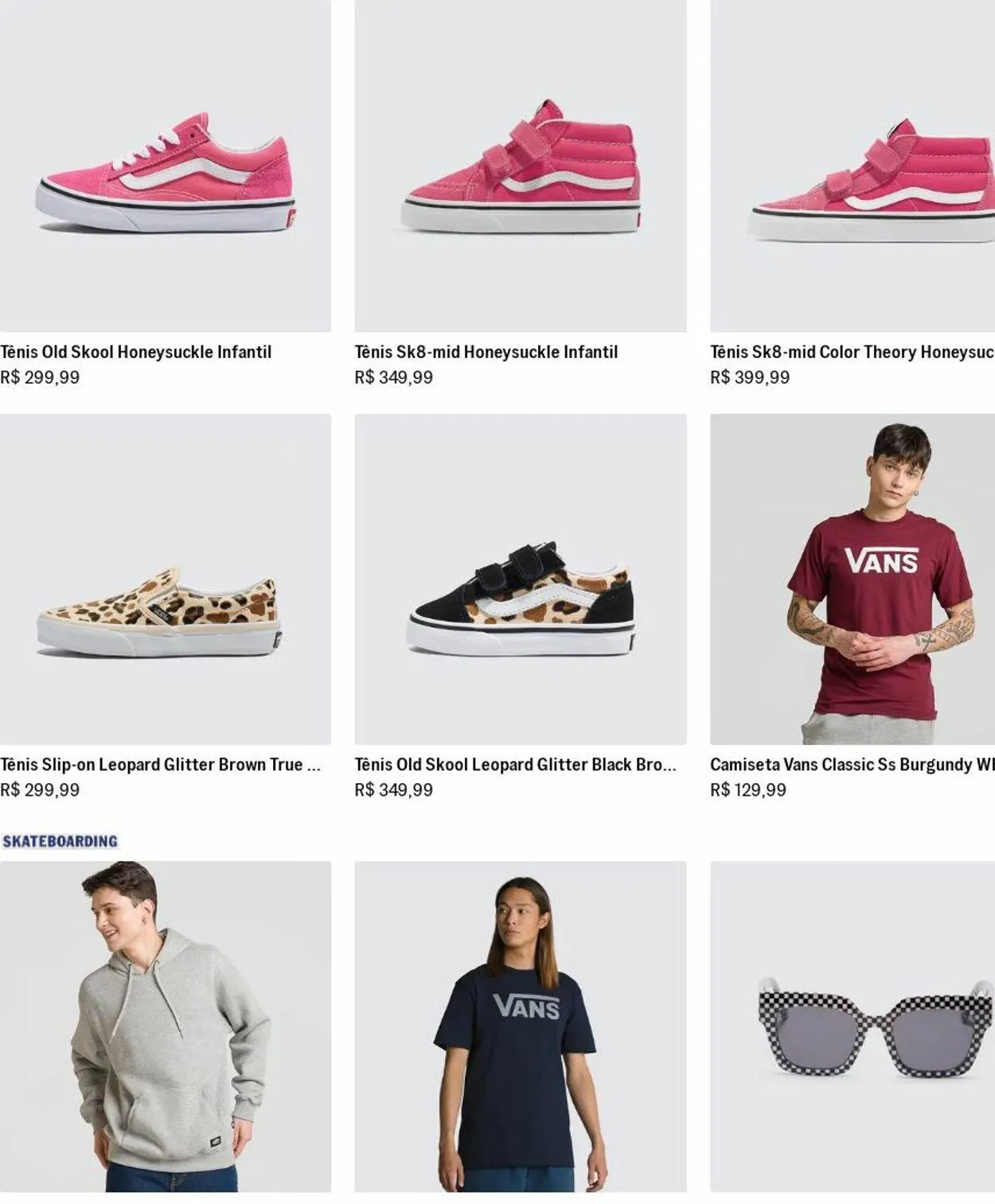Open the gray hoodie product image

coord(166,1027)
